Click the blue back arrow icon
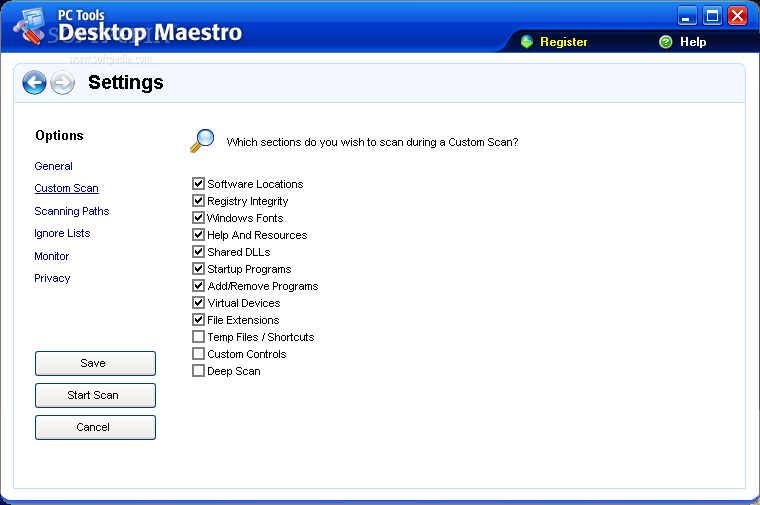Screen dimensions: 760x505 [34, 83]
